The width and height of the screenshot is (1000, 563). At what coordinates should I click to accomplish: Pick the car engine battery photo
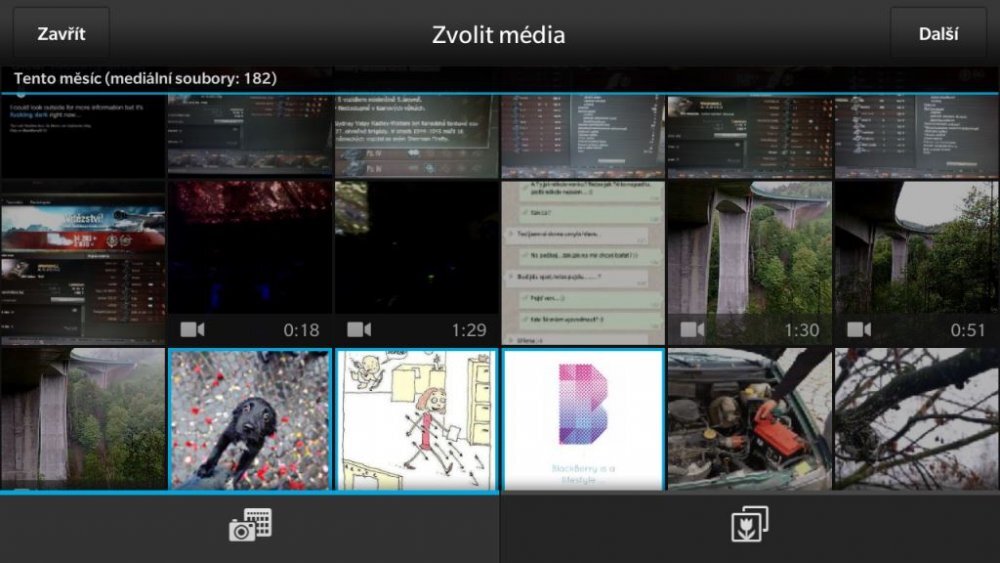point(749,419)
